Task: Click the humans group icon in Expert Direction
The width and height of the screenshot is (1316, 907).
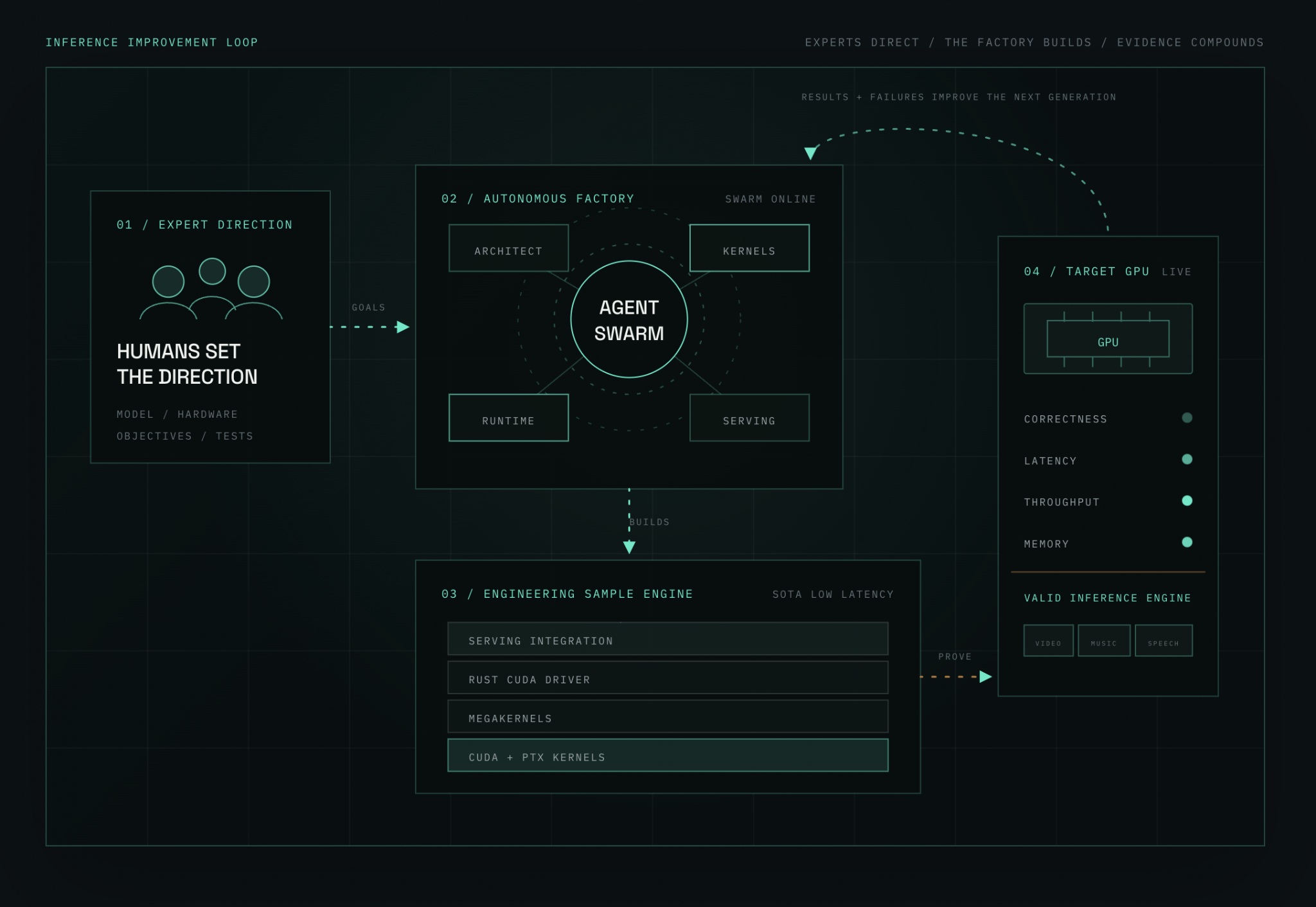Action: coord(211,289)
